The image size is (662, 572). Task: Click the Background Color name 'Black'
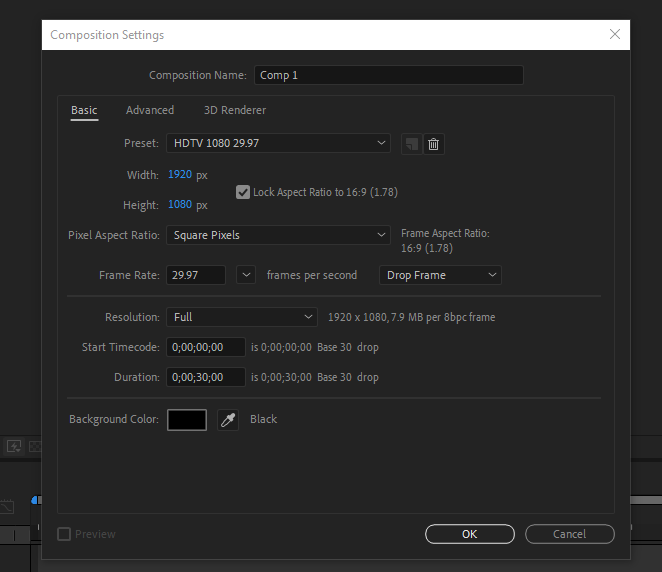coord(263,419)
